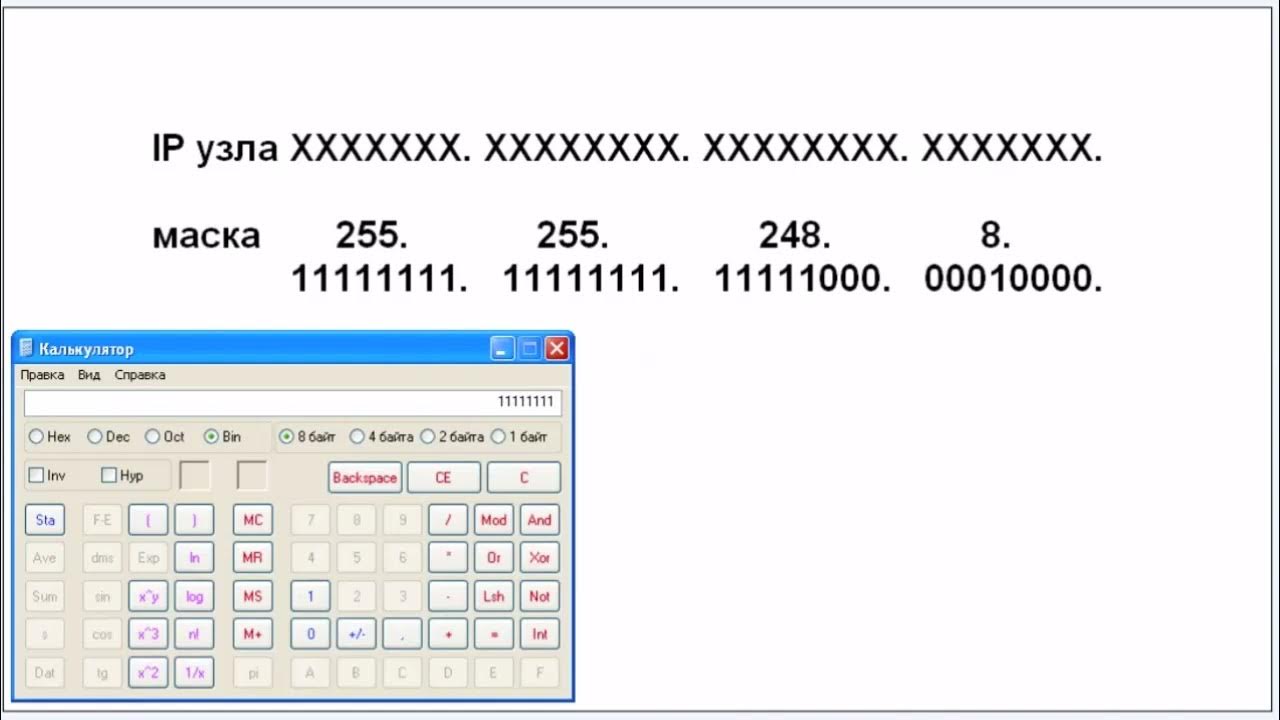Click the minus - key
The image size is (1280, 720).
pos(448,596)
